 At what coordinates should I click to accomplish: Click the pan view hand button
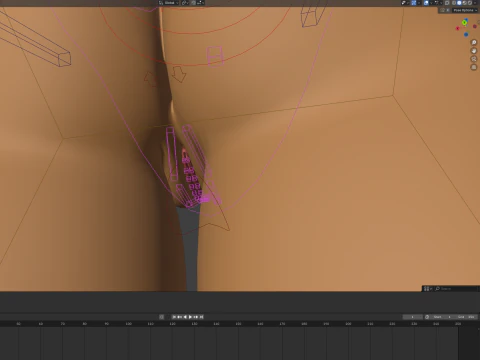[474, 51]
